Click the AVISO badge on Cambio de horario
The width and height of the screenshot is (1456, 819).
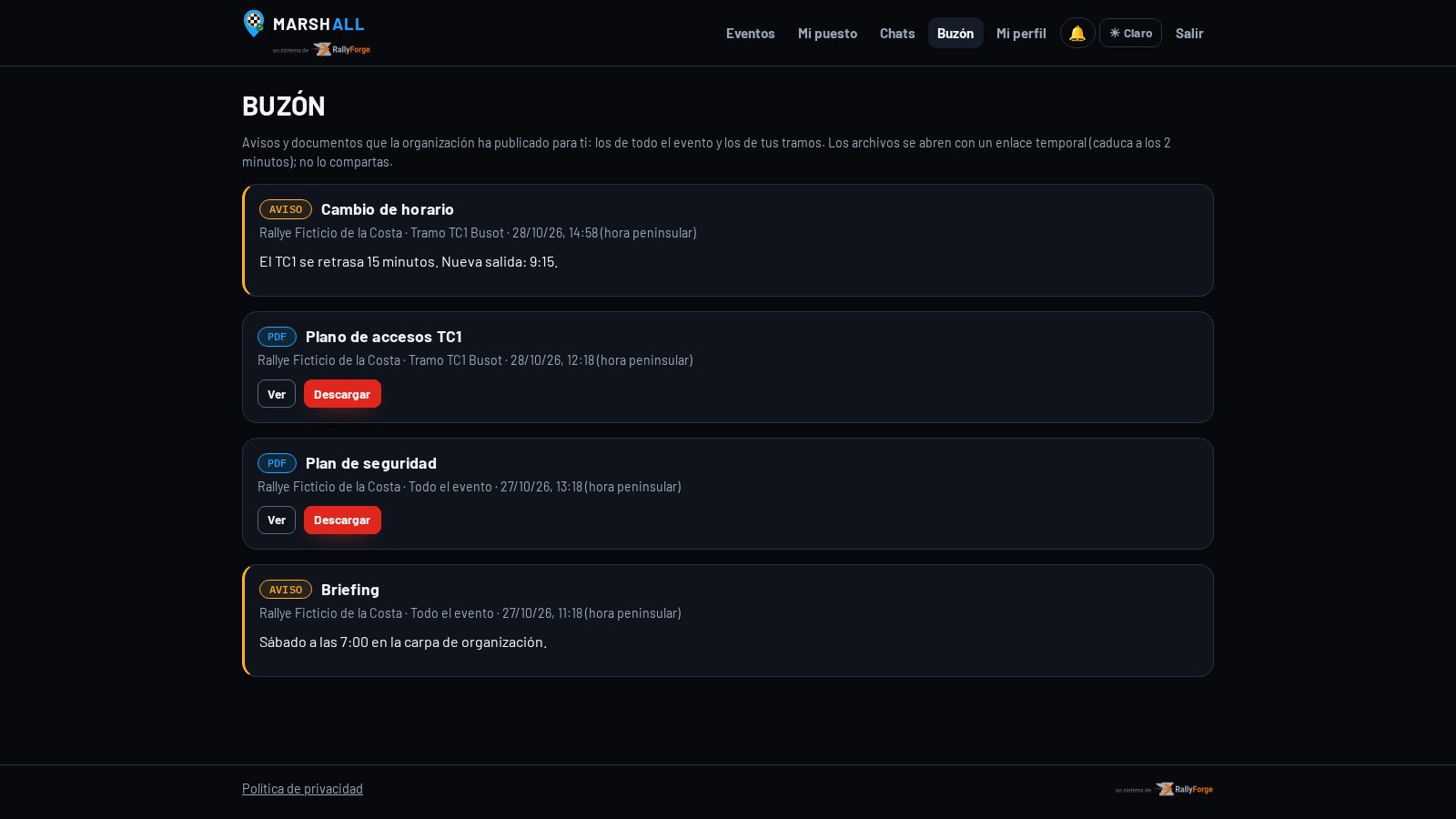[x=286, y=209]
